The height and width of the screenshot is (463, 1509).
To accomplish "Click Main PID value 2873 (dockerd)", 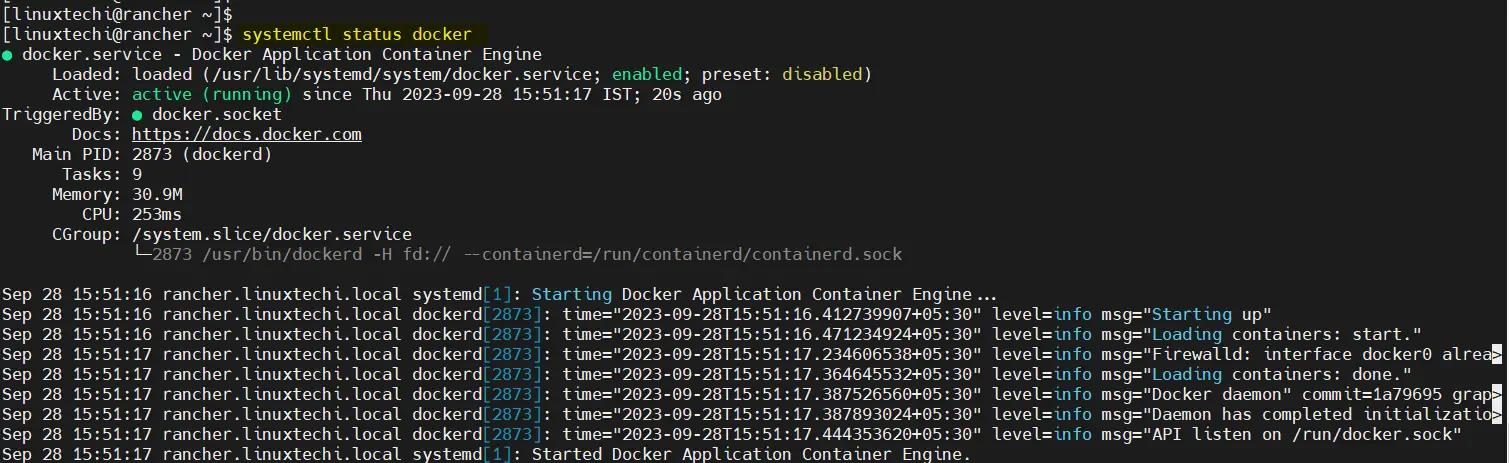I will click(202, 154).
